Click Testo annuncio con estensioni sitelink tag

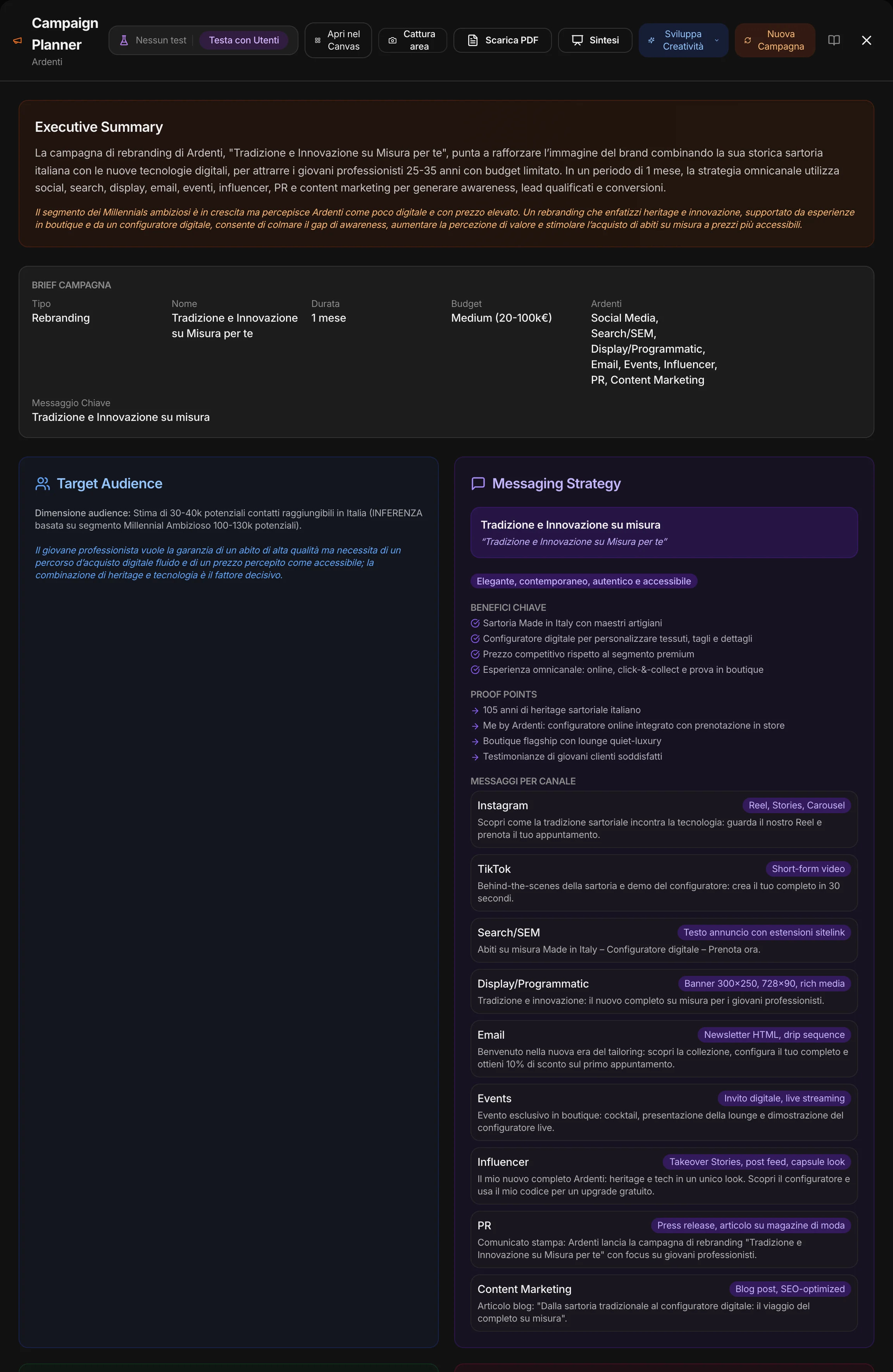(764, 932)
